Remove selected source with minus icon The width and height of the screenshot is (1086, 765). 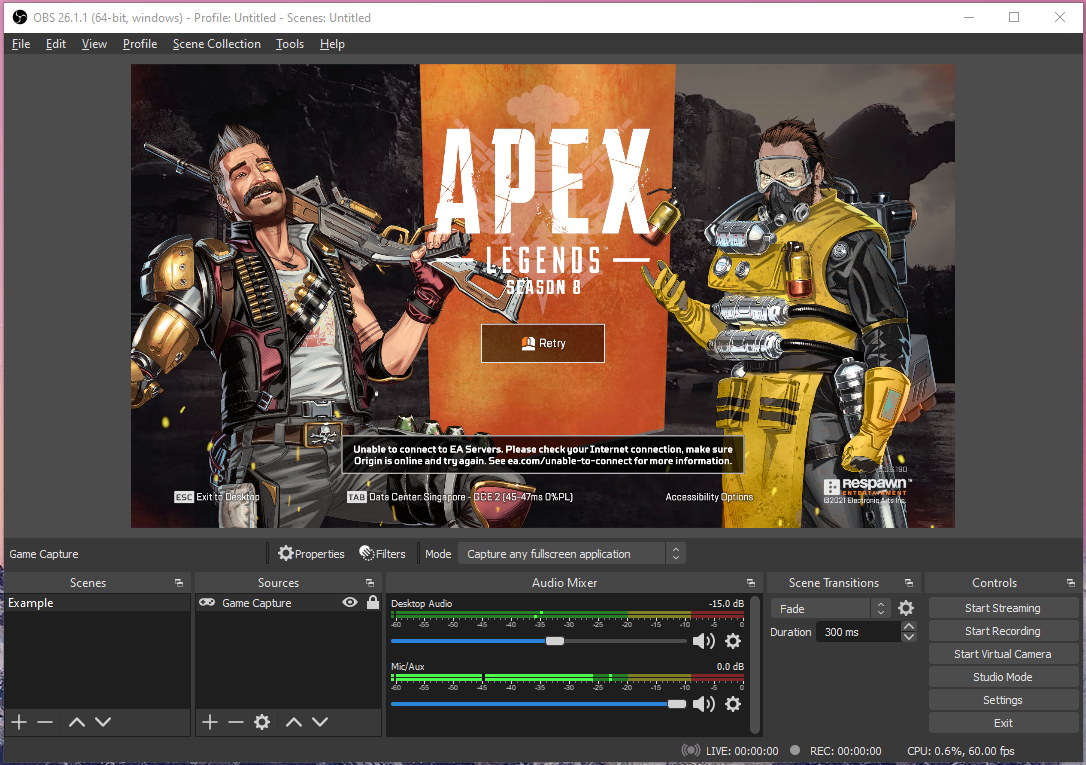(235, 722)
